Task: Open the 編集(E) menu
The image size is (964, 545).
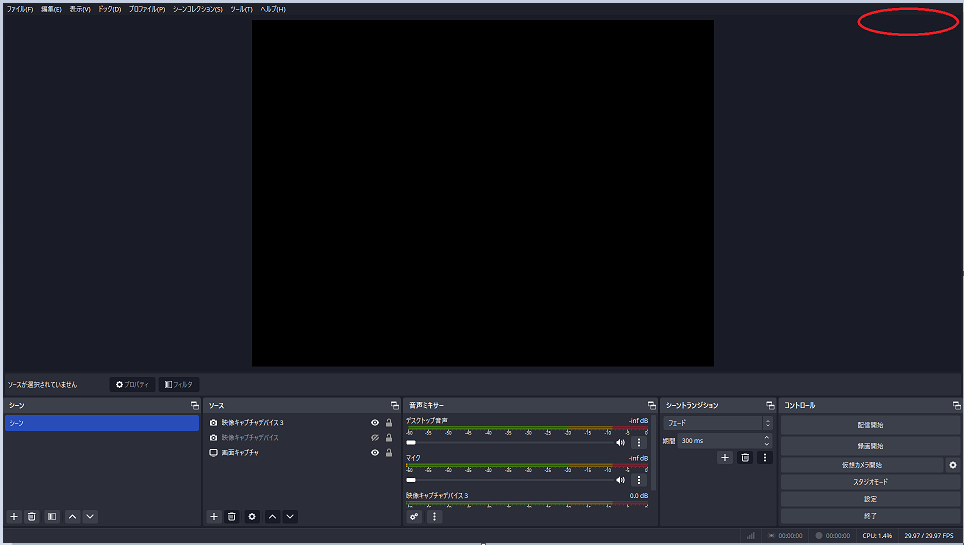Action: pyautogui.click(x=51, y=9)
